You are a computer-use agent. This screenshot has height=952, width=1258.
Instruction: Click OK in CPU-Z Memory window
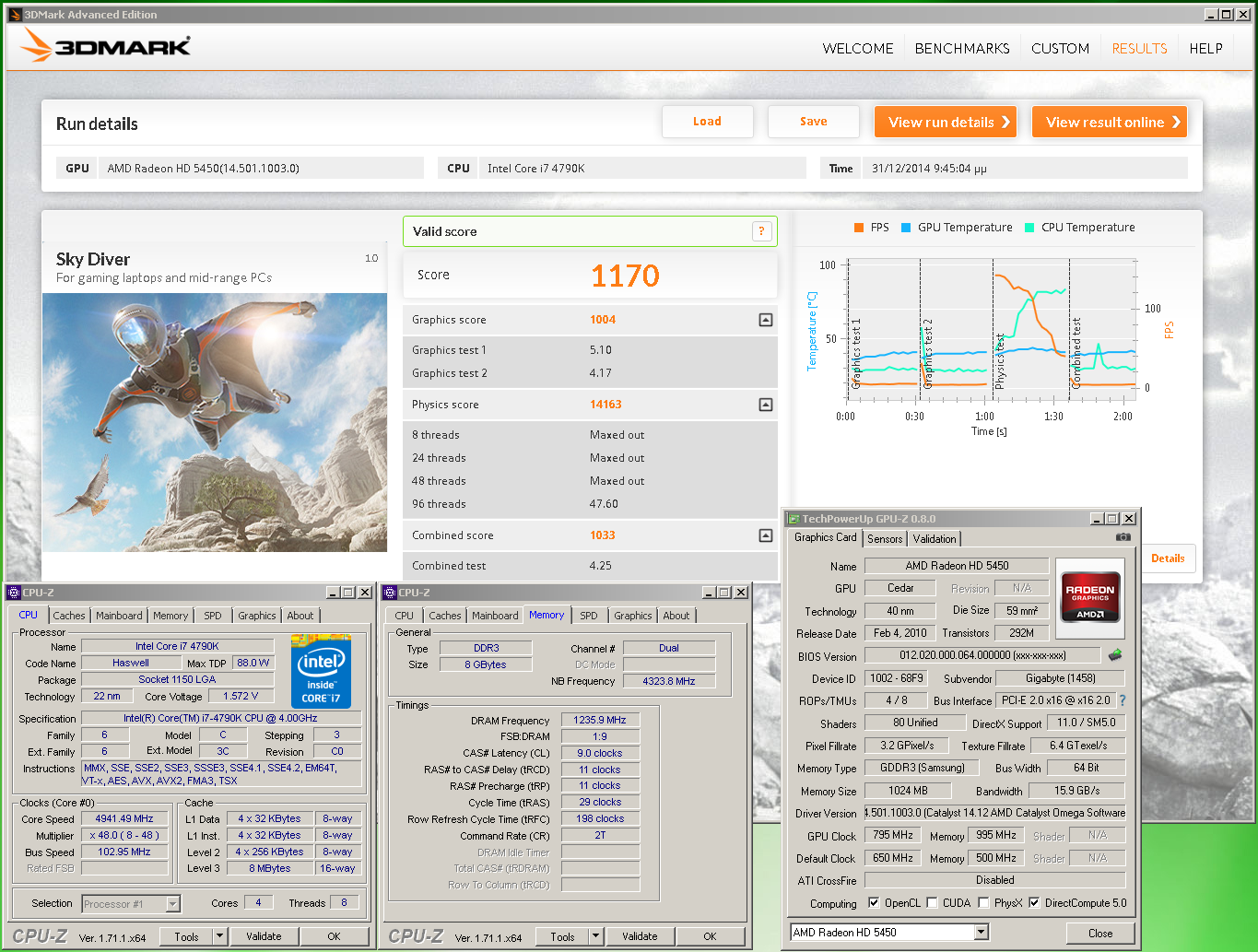(x=710, y=936)
